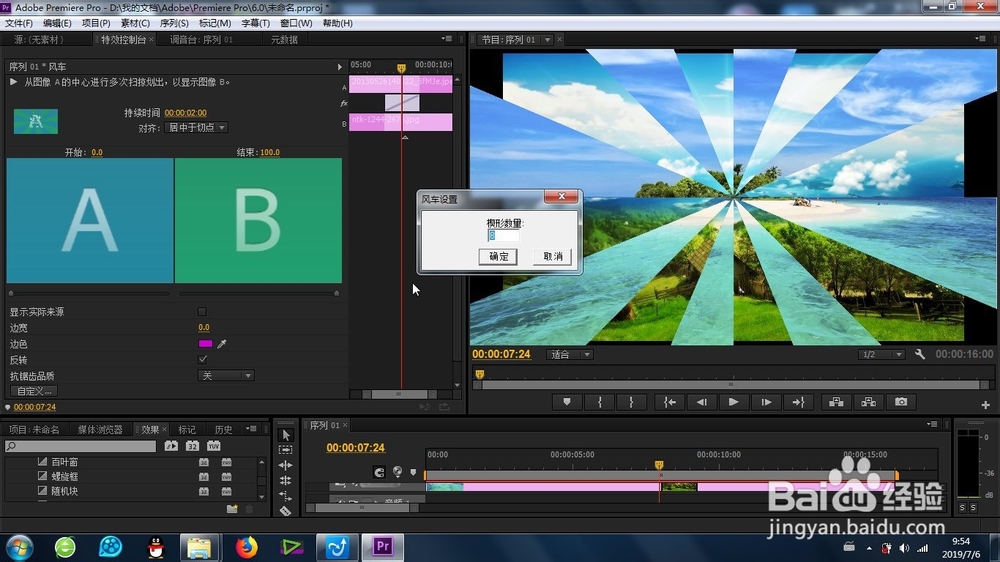Click the wedge count input field

point(503,235)
